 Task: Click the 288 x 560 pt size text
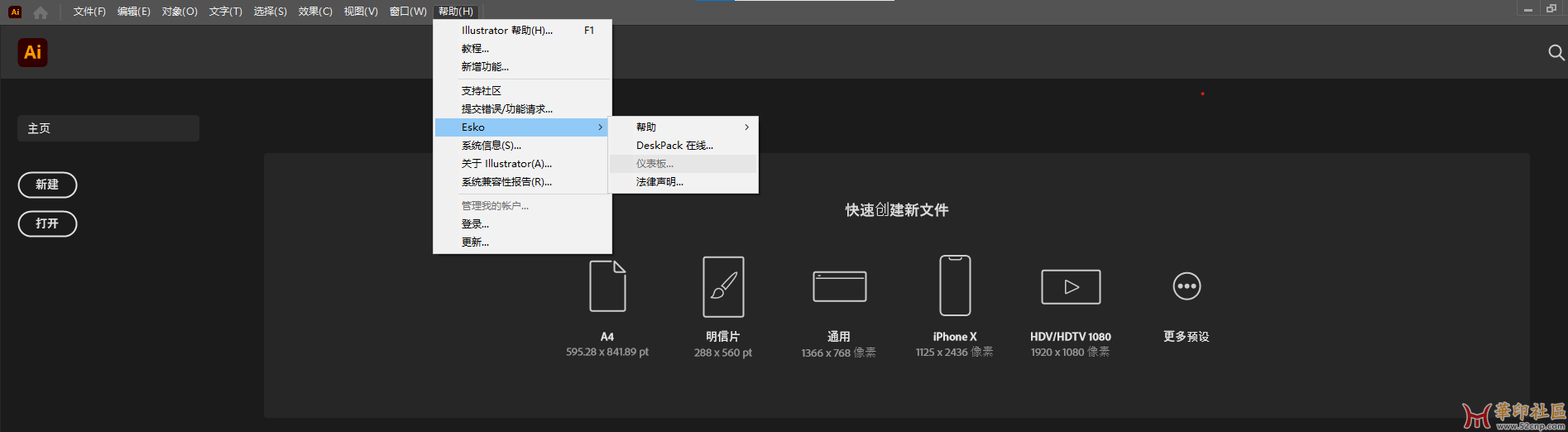723,353
